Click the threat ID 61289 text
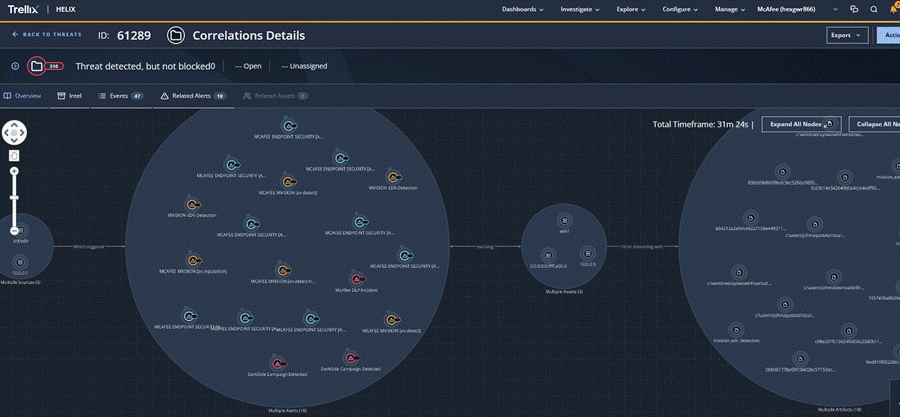The image size is (900, 417). click(134, 36)
